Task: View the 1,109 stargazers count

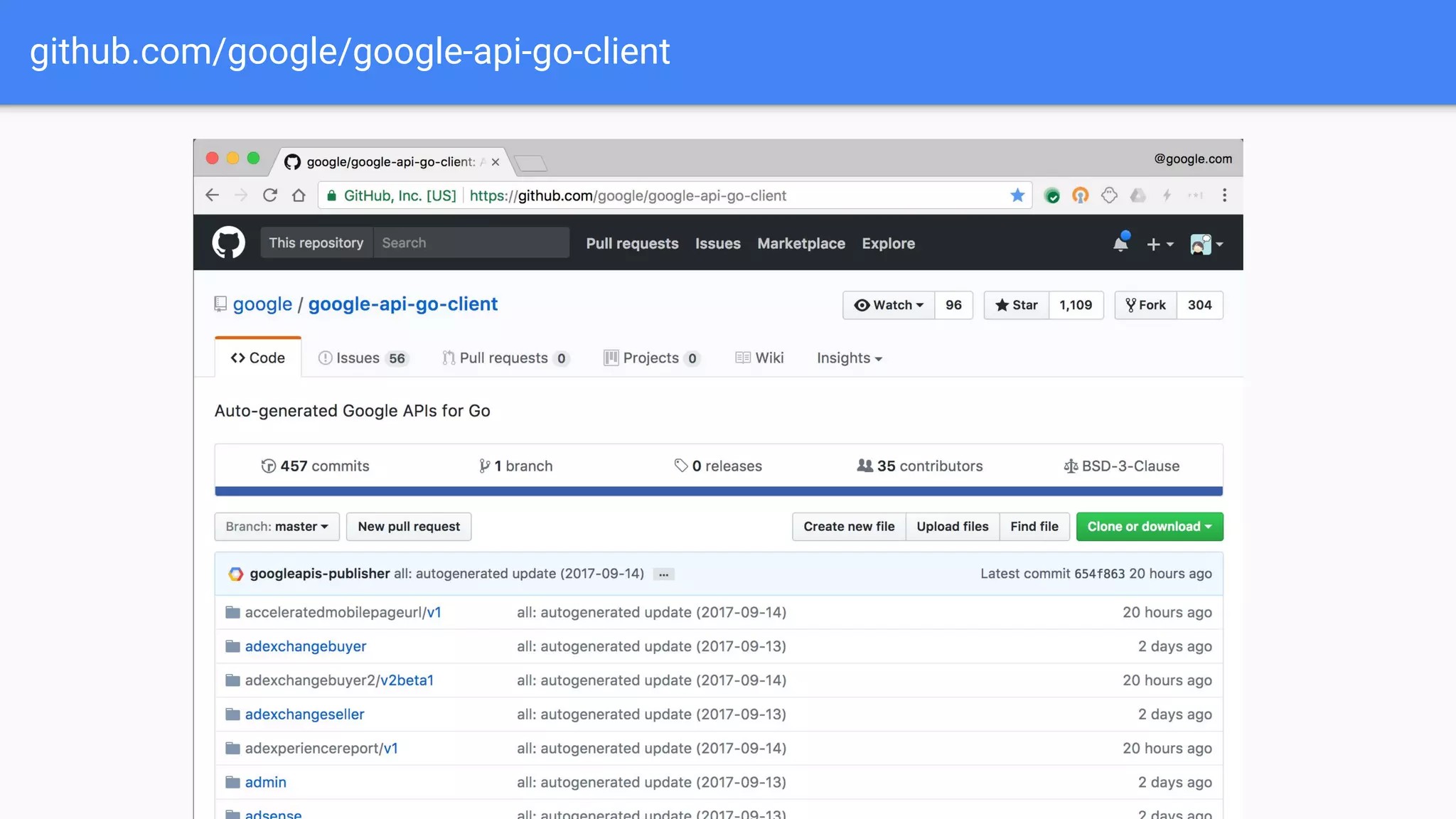Action: click(1076, 305)
